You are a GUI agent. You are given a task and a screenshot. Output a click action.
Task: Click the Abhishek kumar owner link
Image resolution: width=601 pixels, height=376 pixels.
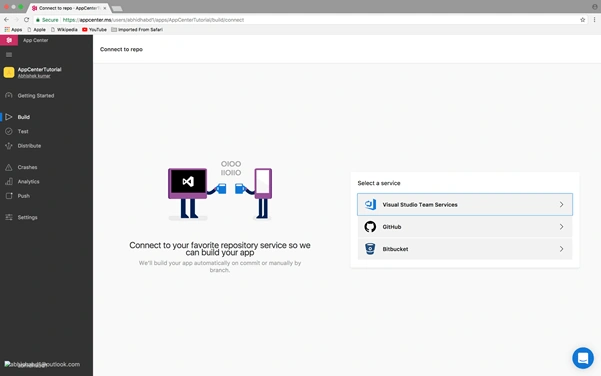coord(34,76)
